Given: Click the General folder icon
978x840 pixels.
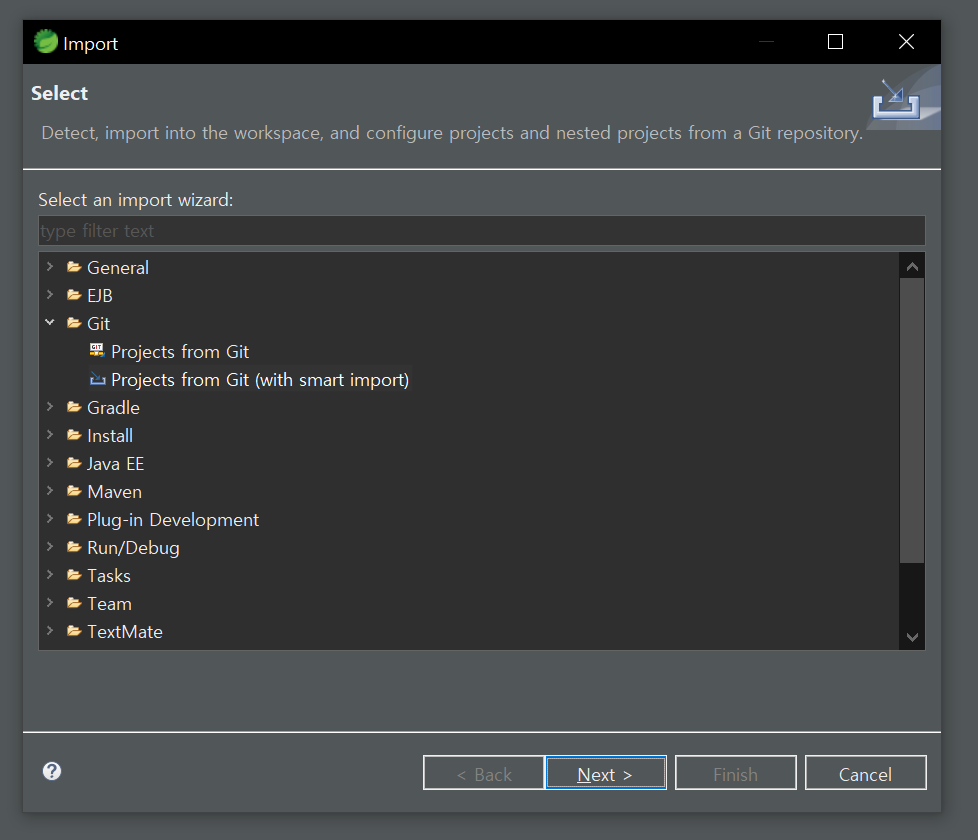Looking at the screenshot, I should click(74, 268).
